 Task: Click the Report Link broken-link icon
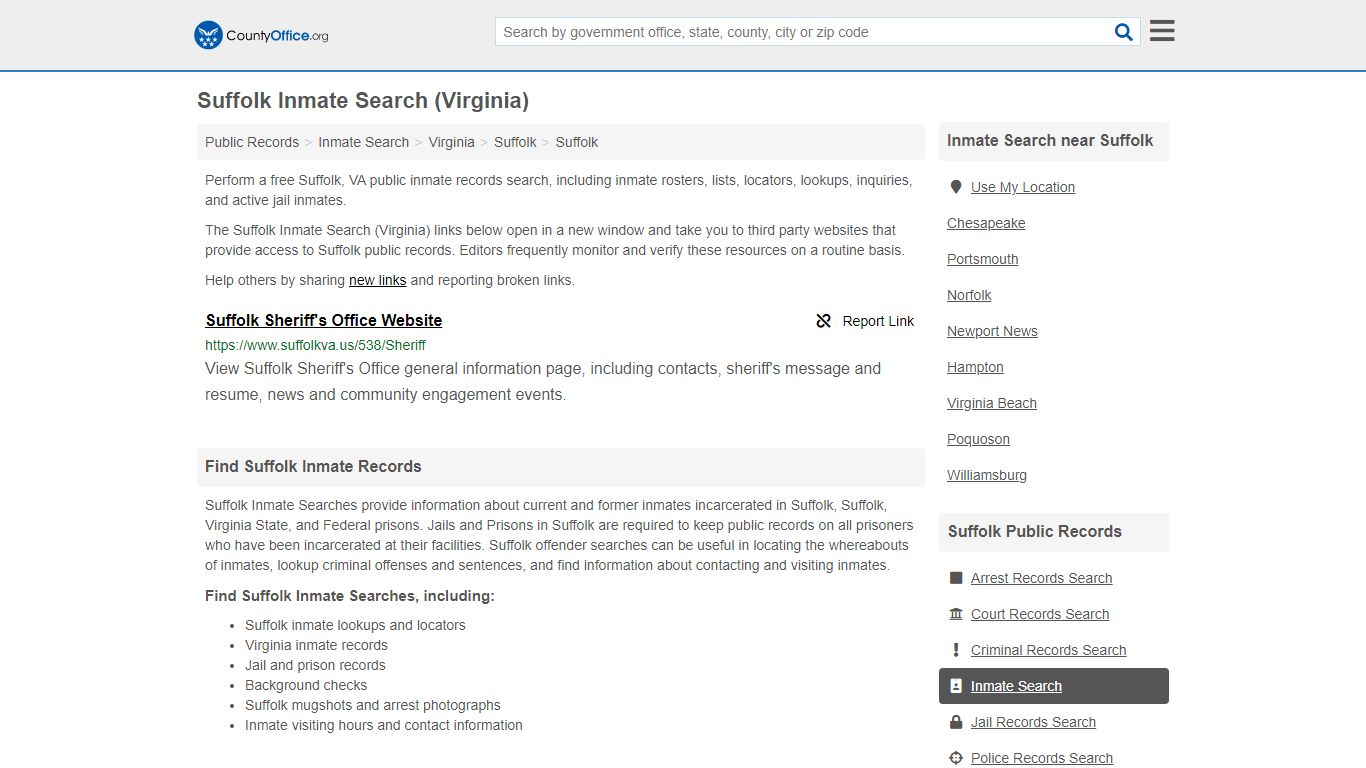pos(824,321)
